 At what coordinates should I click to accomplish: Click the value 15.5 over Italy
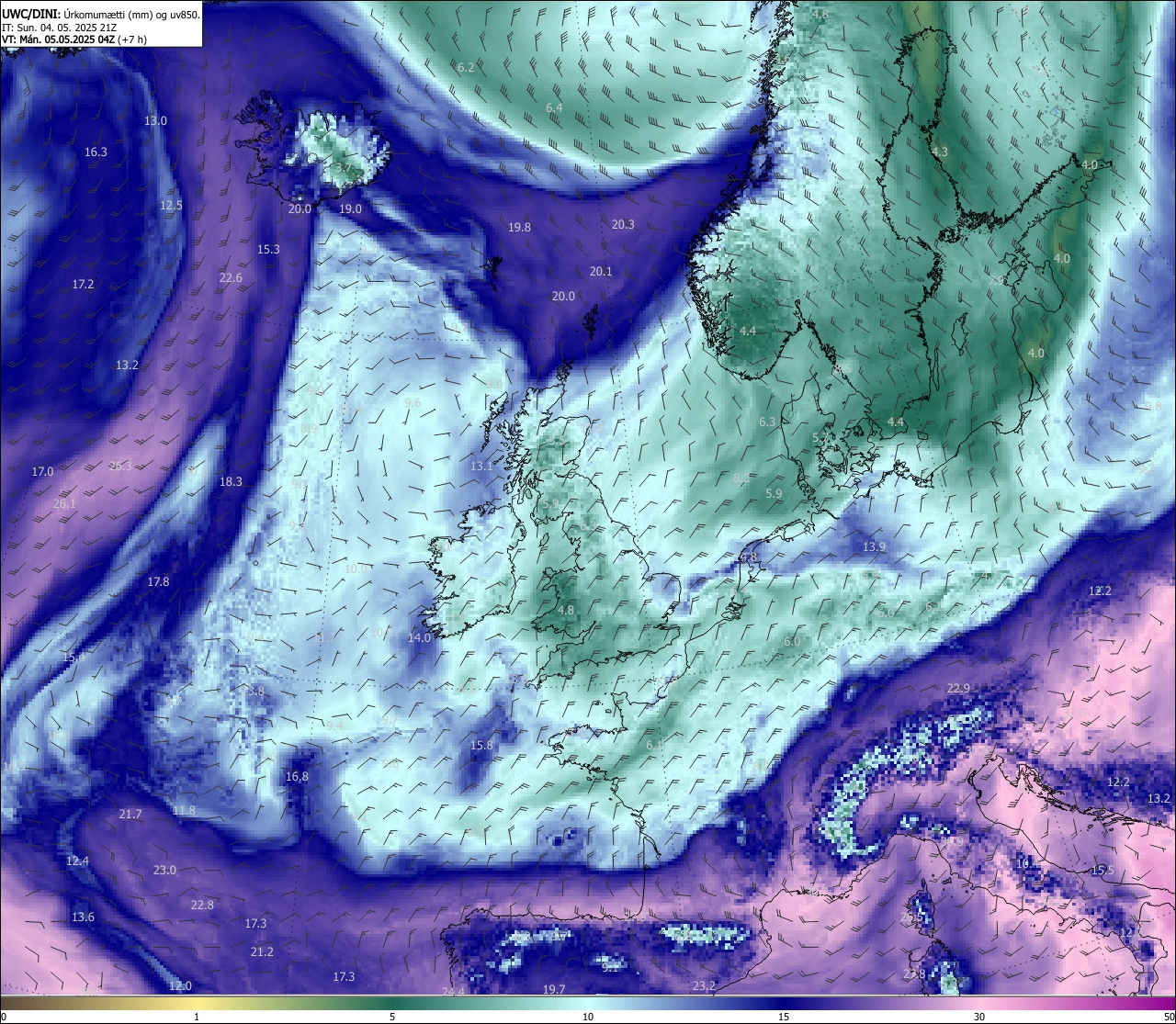1102,871
